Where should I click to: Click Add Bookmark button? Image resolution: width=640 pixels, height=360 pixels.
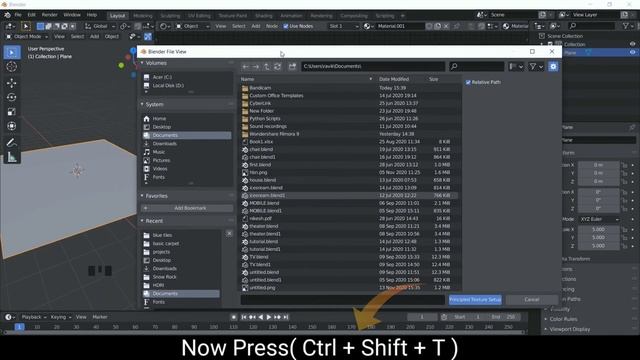187,208
